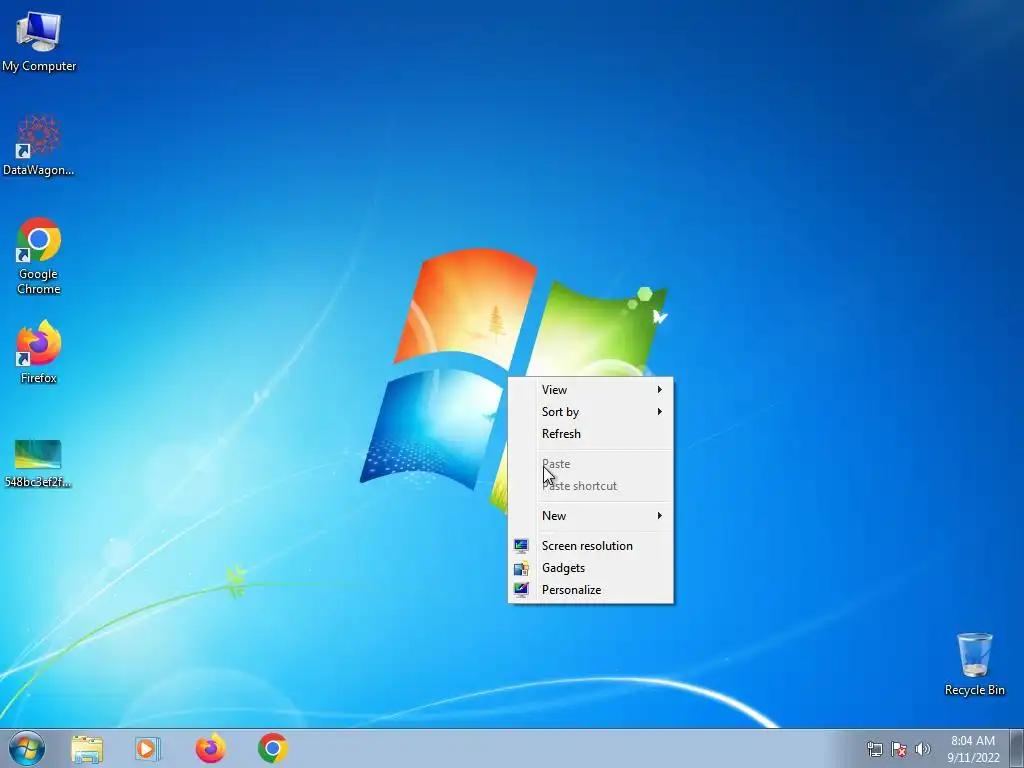The width and height of the screenshot is (1024, 768).
Task: Click the New submenu arrow
Action: [x=660, y=516]
